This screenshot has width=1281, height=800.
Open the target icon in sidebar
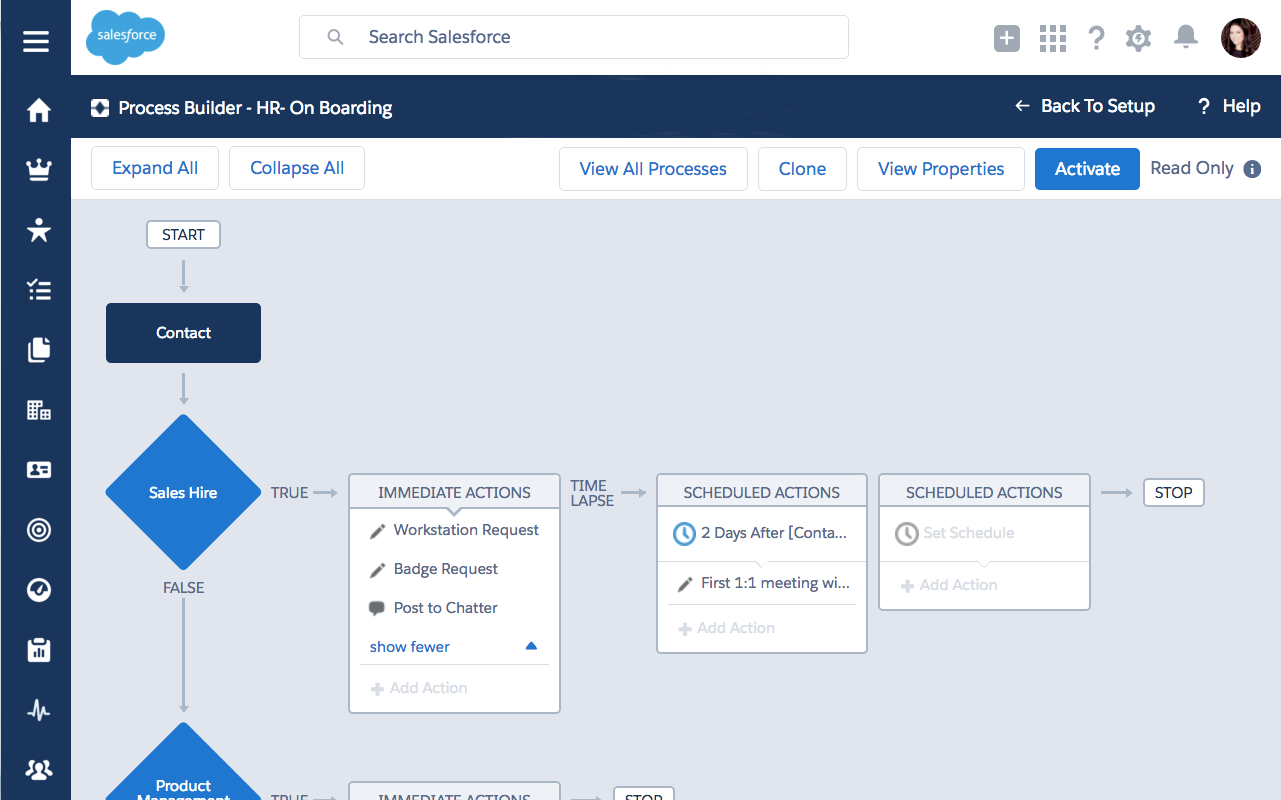click(x=38, y=530)
